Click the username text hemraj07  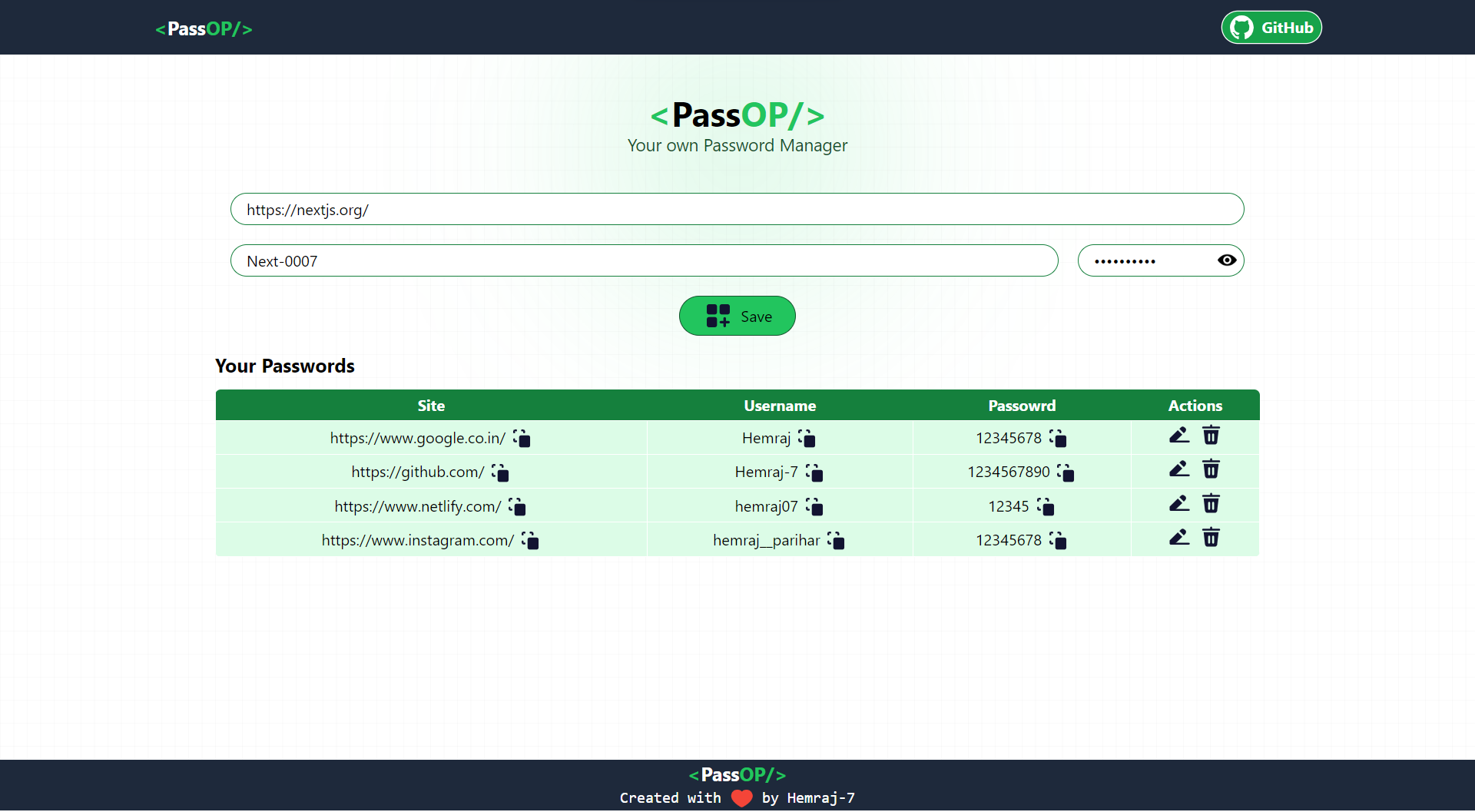767,506
